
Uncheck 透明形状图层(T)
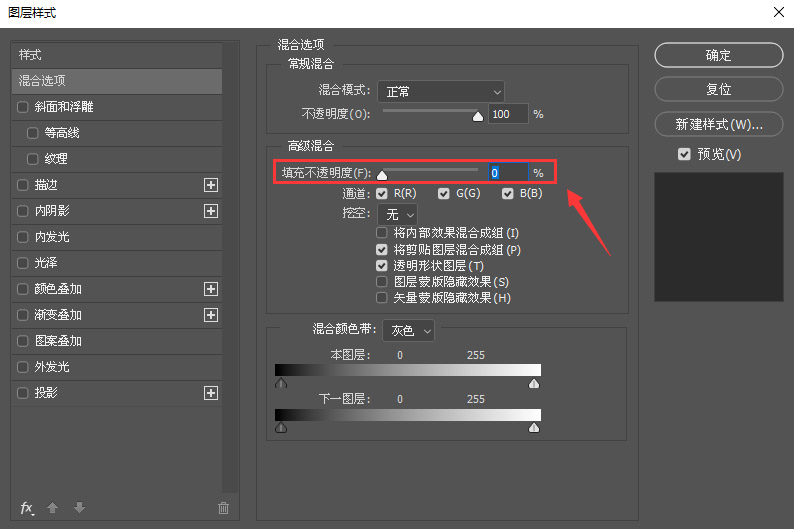(382, 265)
